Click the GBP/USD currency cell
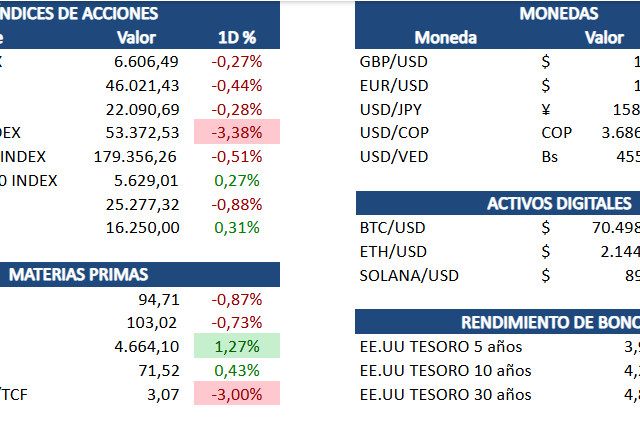This screenshot has height=424, width=640. (394, 61)
